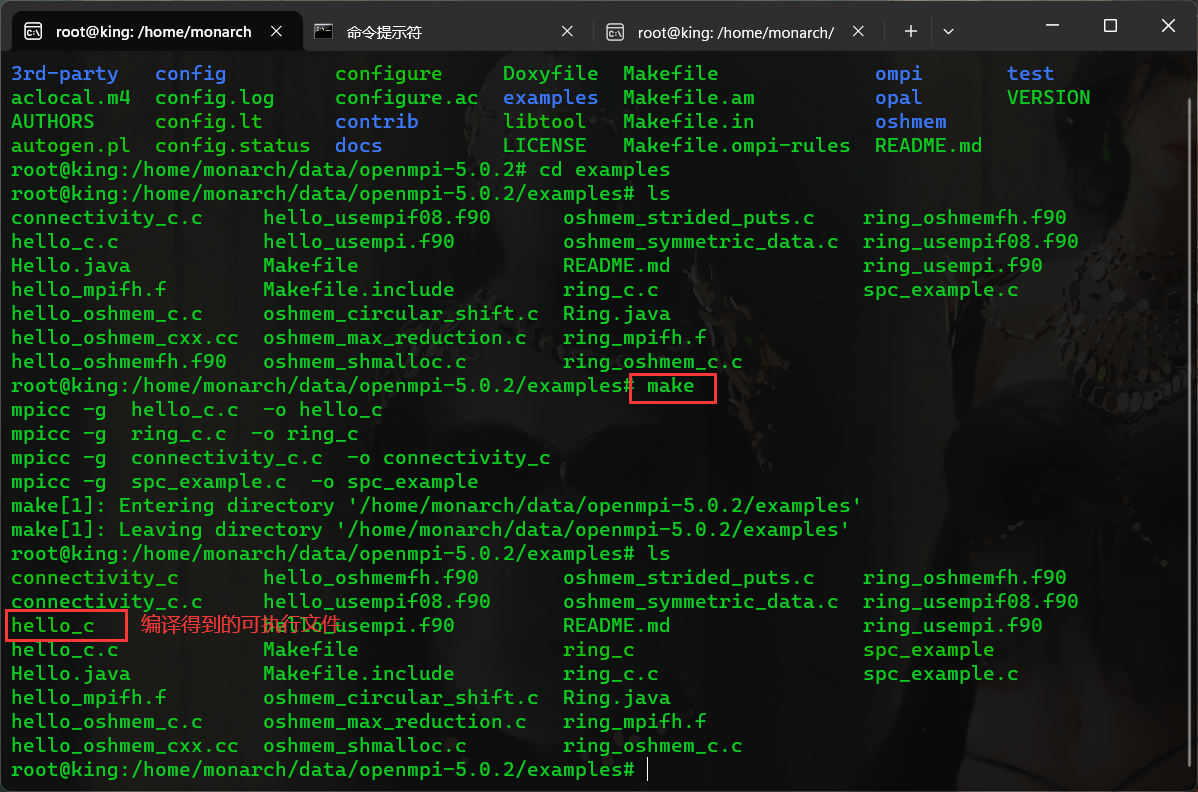Click 'Ring.java' in the last listing
This screenshot has height=792, width=1198.
(617, 698)
